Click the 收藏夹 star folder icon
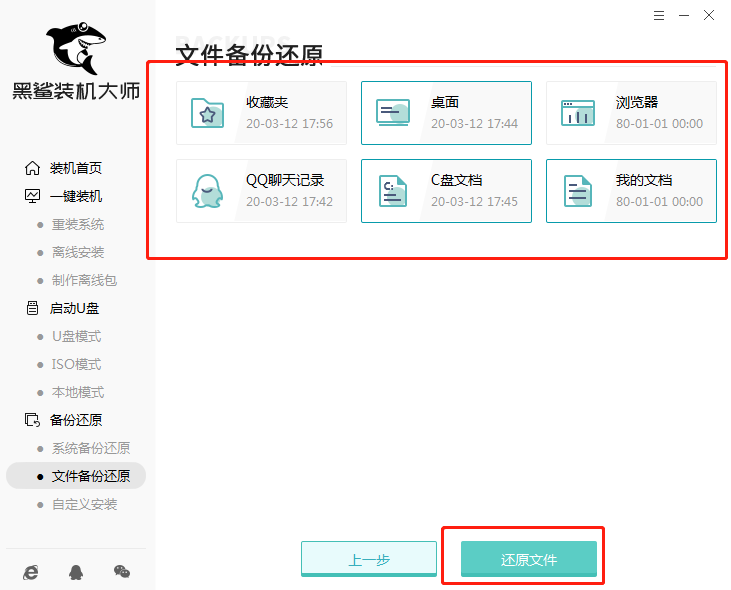 [x=207, y=113]
